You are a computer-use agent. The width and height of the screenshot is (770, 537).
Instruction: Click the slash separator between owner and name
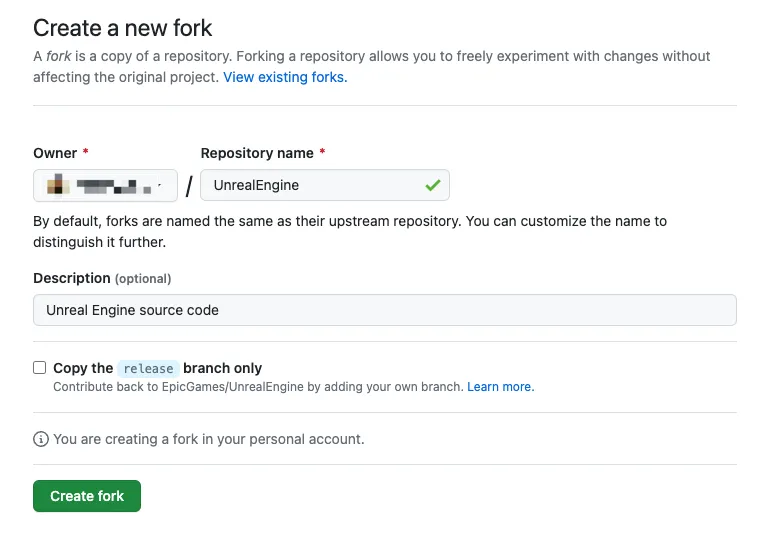(x=189, y=186)
